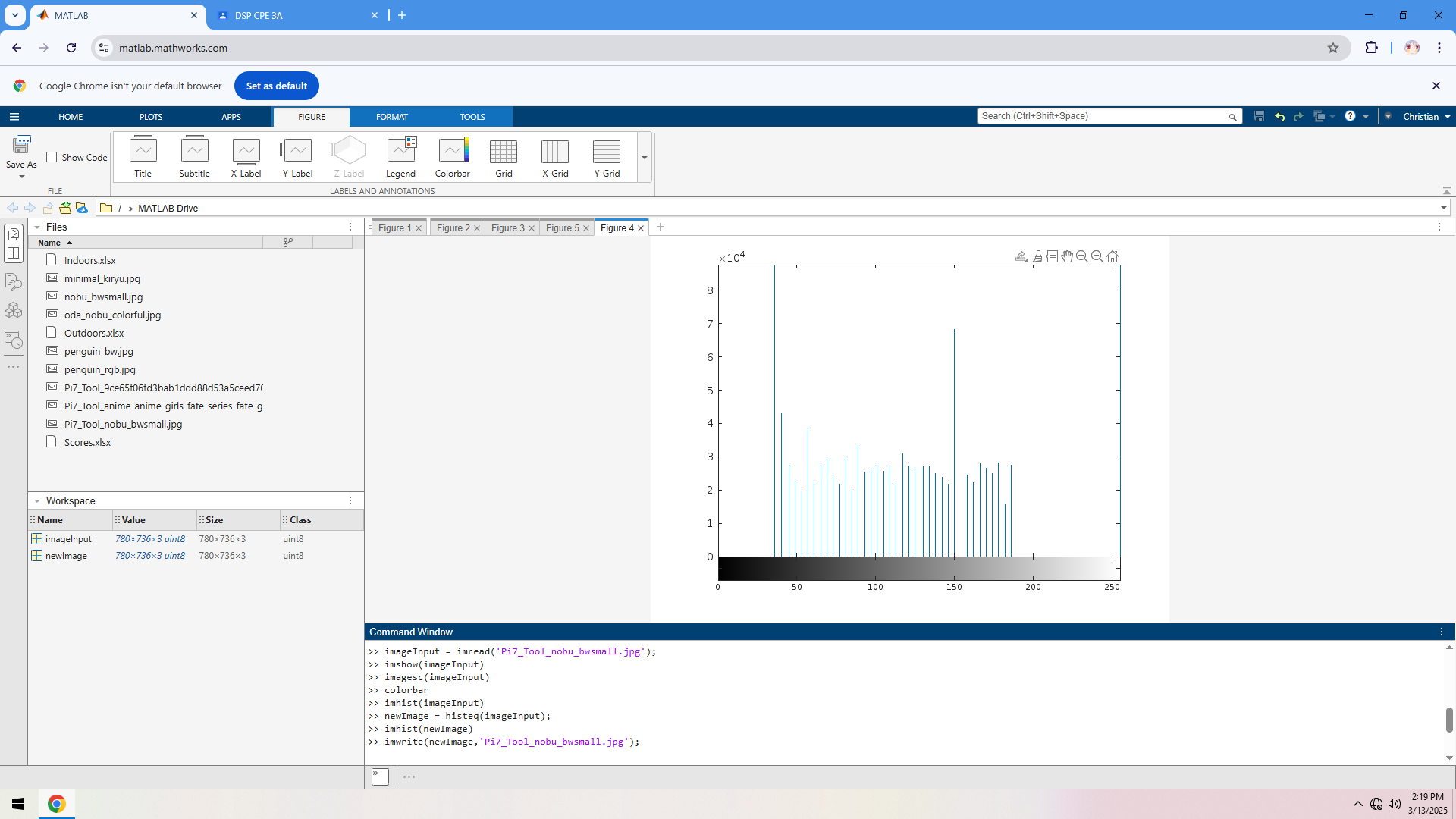Click the Pan hand tool on axes toolbar

1067,256
